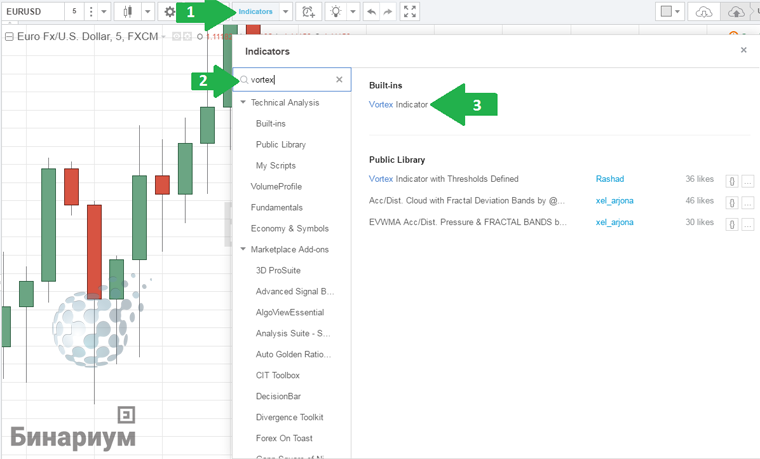
Task: Select Divergence Toolkit add-on
Action: point(289,417)
